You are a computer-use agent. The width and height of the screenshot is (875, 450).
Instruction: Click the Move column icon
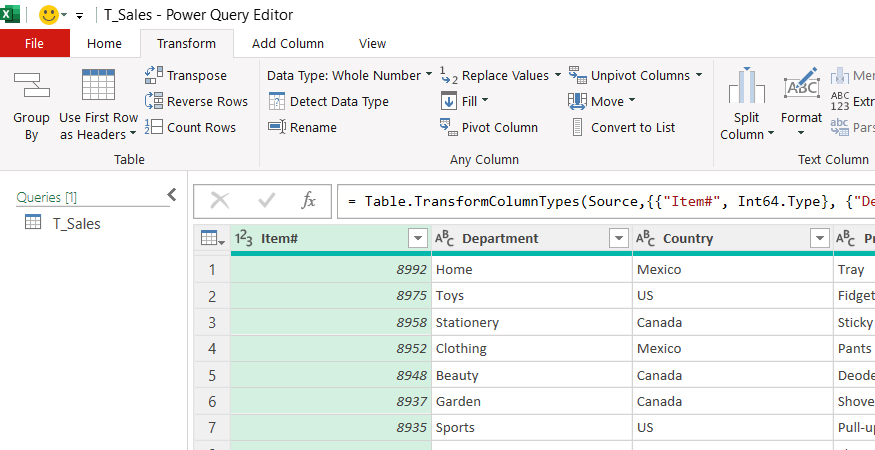[x=578, y=101]
